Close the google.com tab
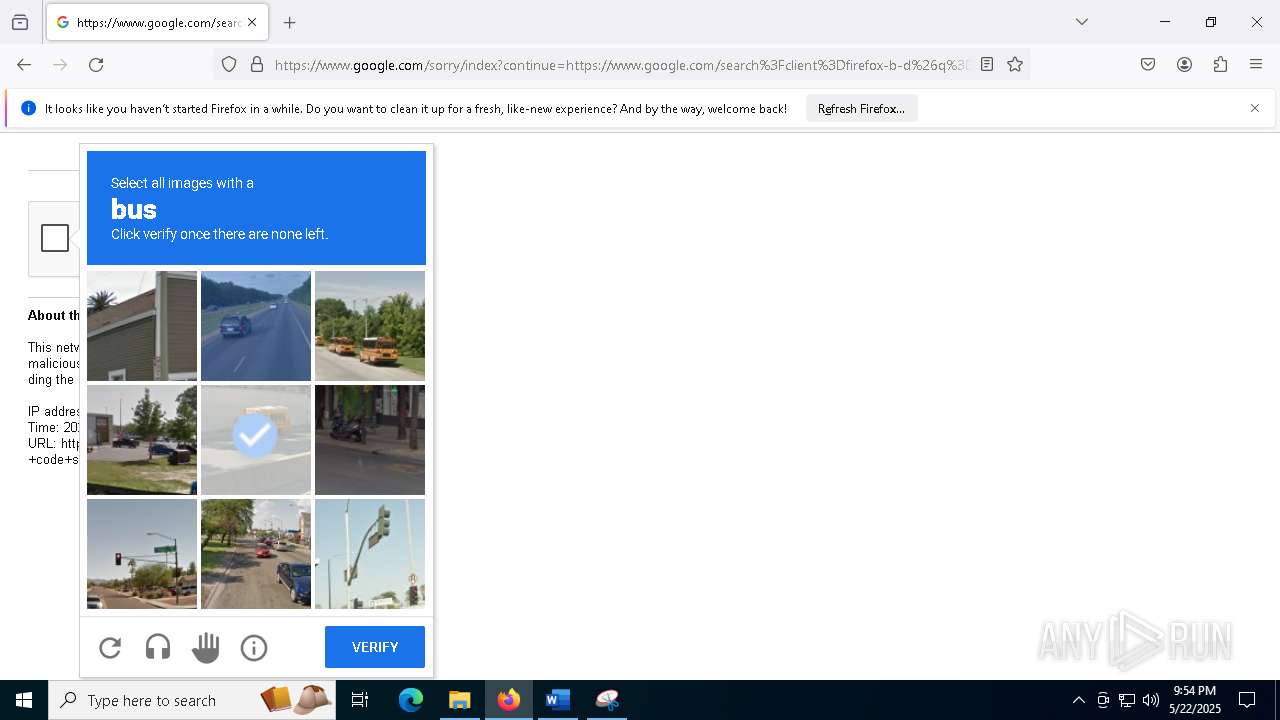Image resolution: width=1280 pixels, height=720 pixels. pyautogui.click(x=252, y=22)
